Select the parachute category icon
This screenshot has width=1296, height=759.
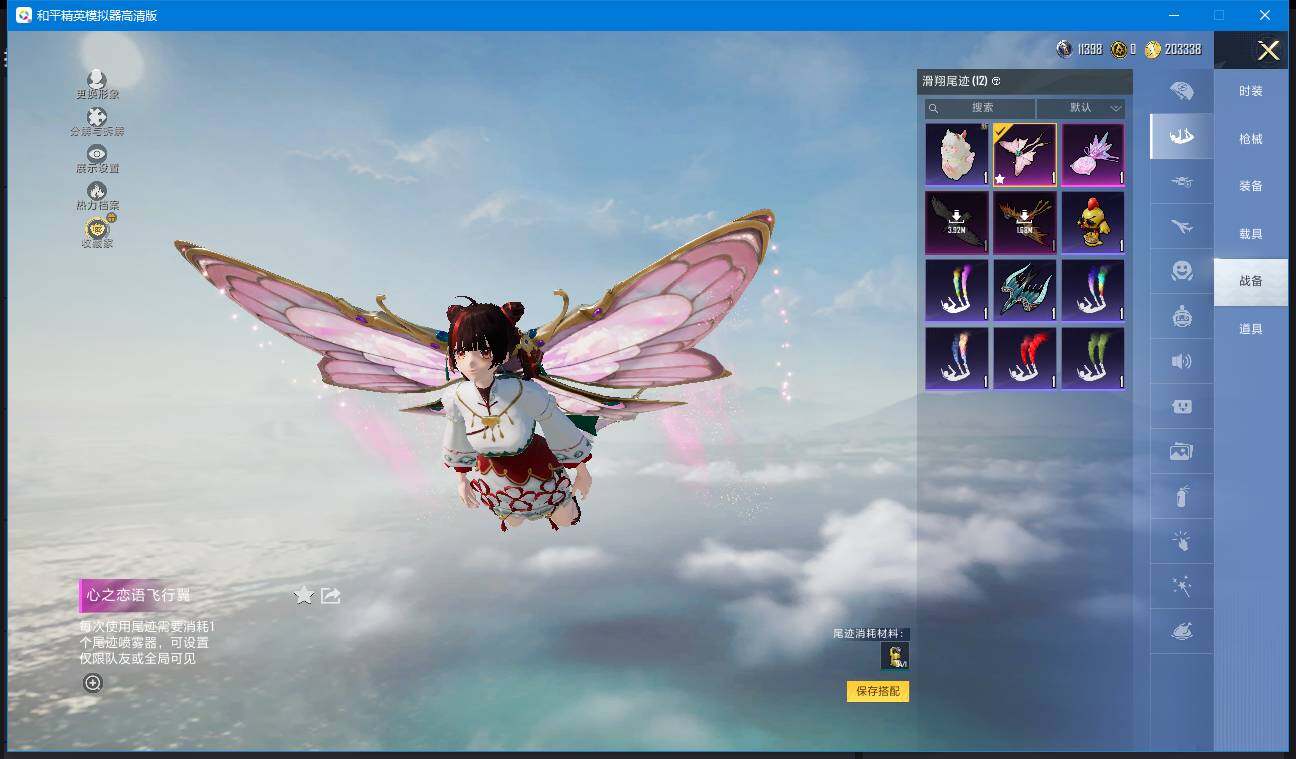point(1181,91)
